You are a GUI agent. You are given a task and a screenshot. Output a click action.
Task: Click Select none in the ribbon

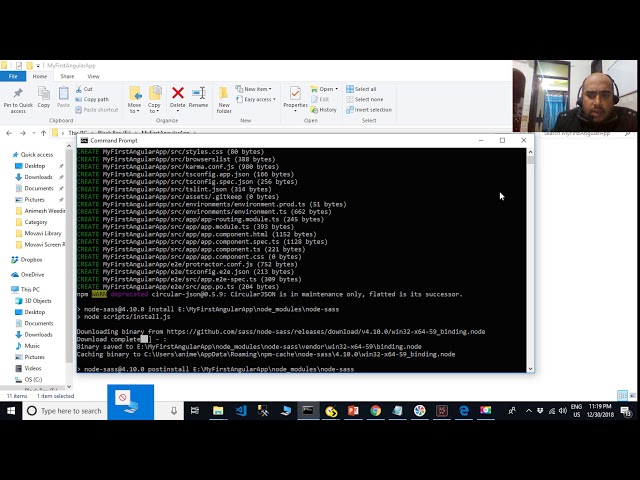pos(364,99)
